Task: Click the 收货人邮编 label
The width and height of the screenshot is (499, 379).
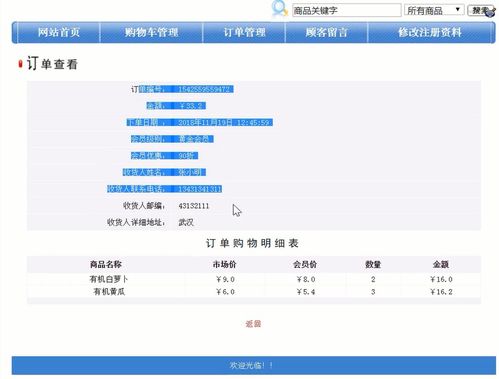Action: (144, 206)
